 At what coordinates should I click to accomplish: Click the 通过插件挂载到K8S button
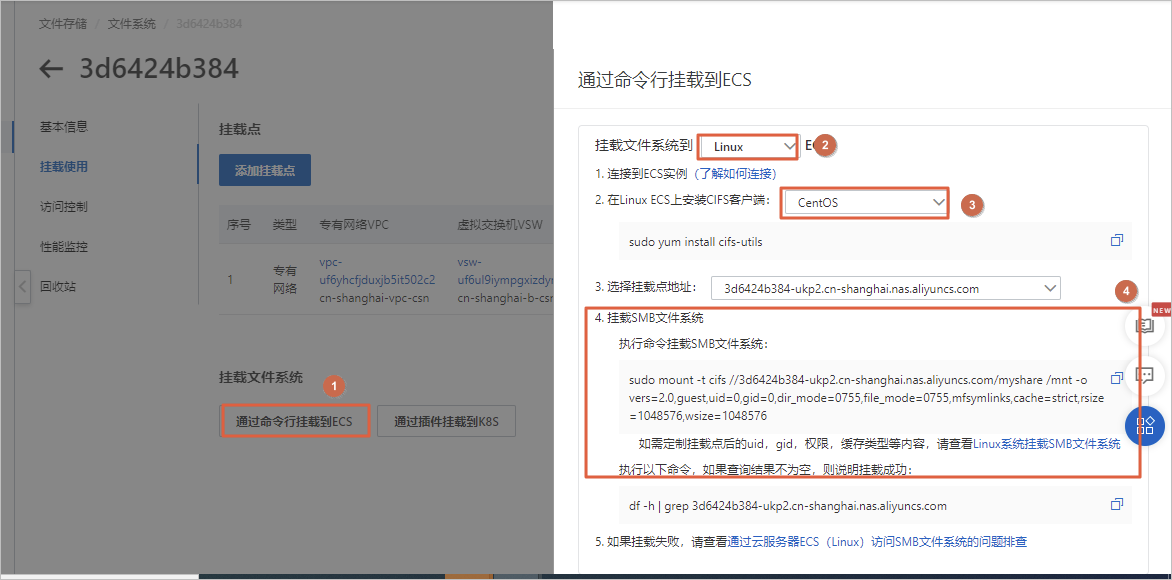point(446,422)
